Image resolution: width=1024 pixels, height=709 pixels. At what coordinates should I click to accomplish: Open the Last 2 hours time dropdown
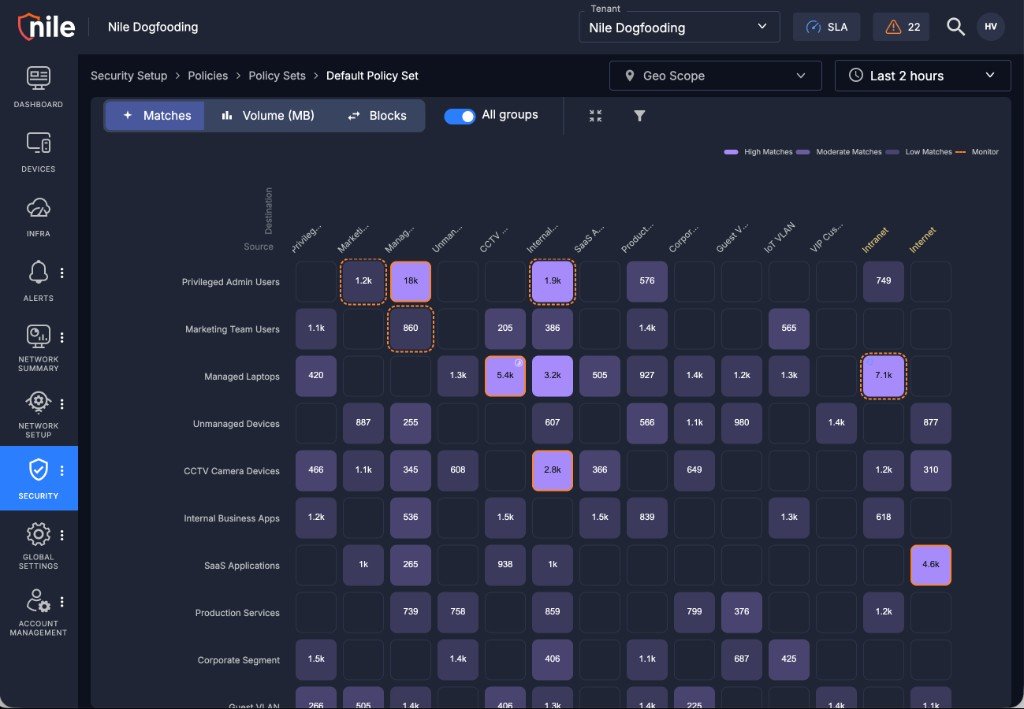click(x=923, y=76)
